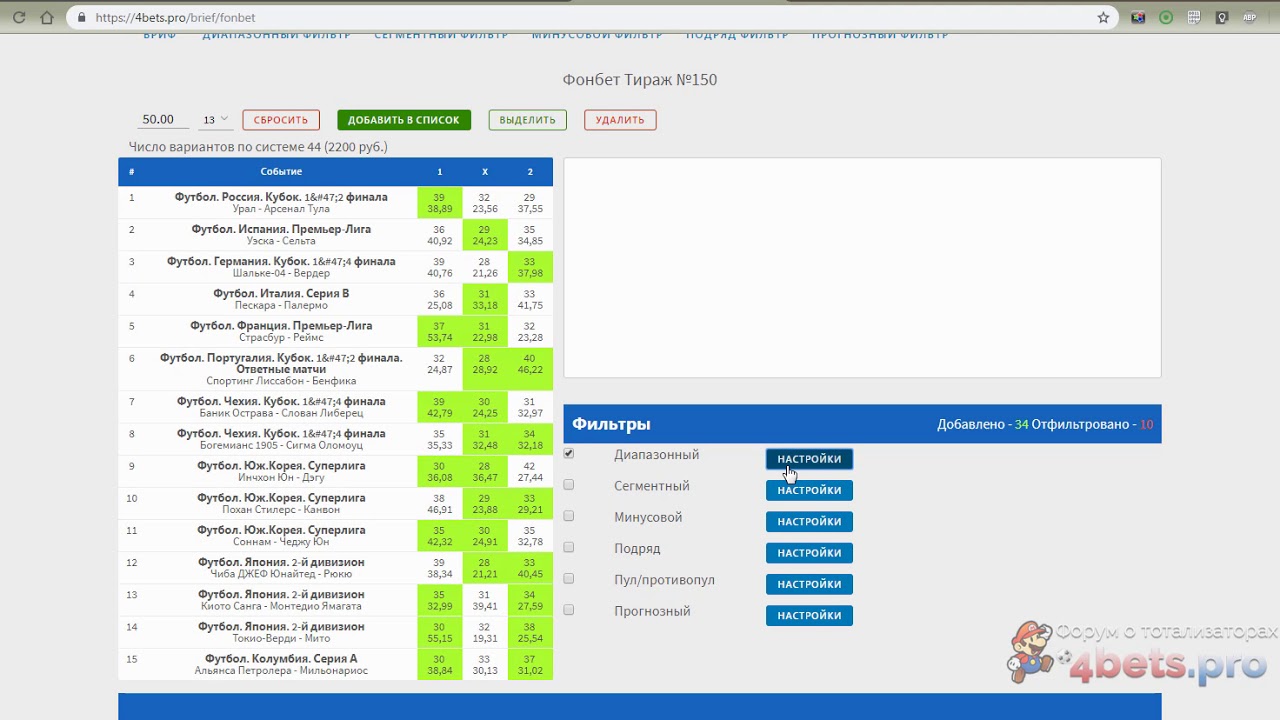Screen dimensions: 1280x720
Task: Enable the Подряд filter checkbox
Action: (569, 547)
